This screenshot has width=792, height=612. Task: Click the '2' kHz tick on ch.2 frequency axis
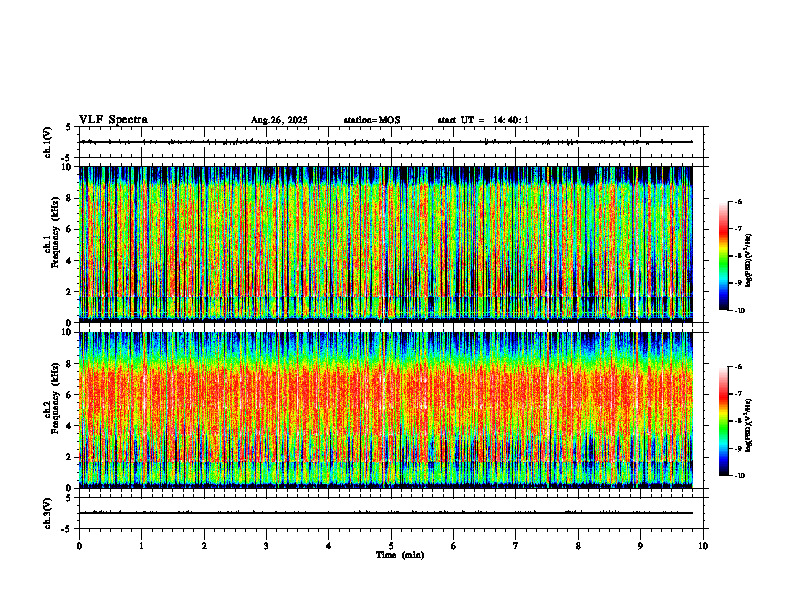pos(70,457)
